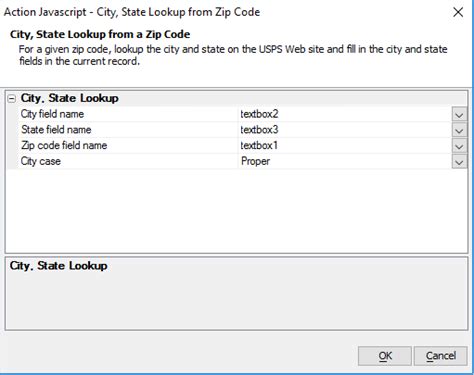This screenshot has width=474, height=375.
Task: Select the Zip code field name row label
Action: click(64, 145)
